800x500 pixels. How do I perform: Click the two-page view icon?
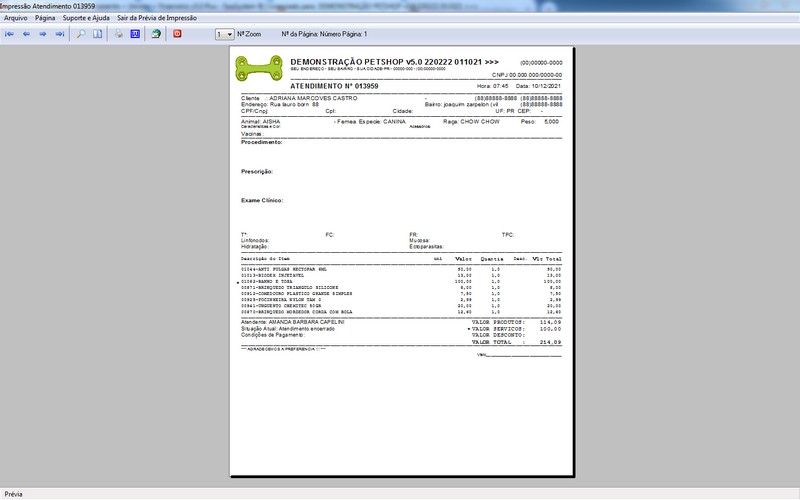coord(97,34)
